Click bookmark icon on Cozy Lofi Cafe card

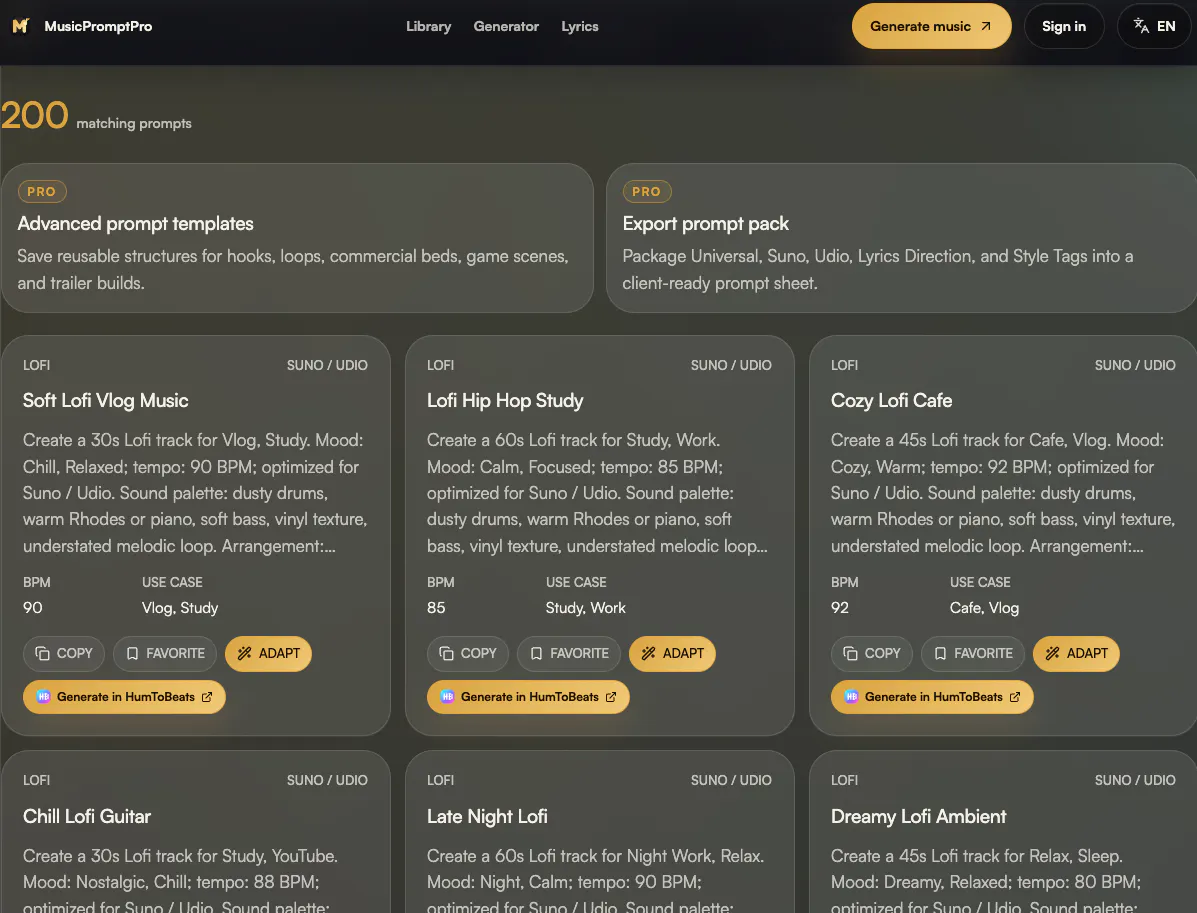point(940,653)
